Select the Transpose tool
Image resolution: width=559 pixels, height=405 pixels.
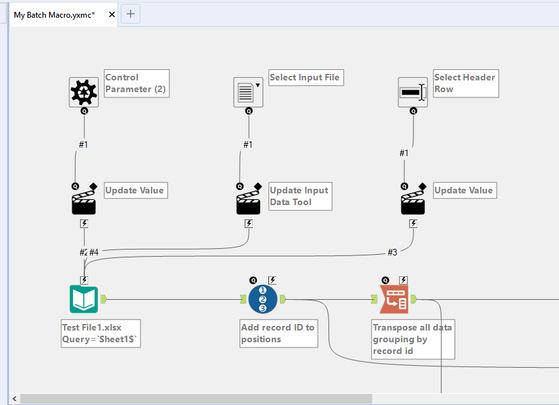[394, 299]
